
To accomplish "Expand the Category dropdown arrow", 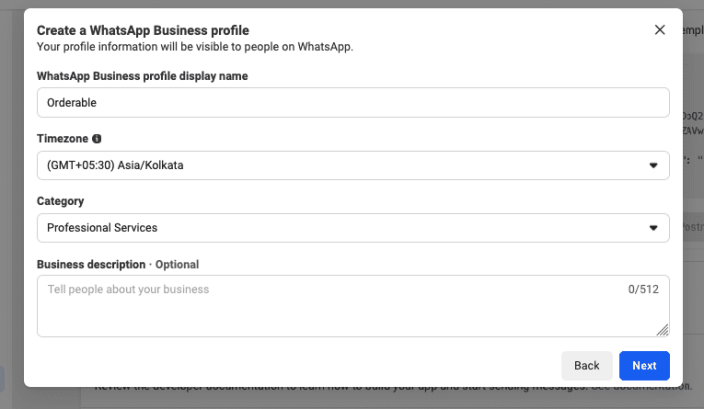I will 654,228.
